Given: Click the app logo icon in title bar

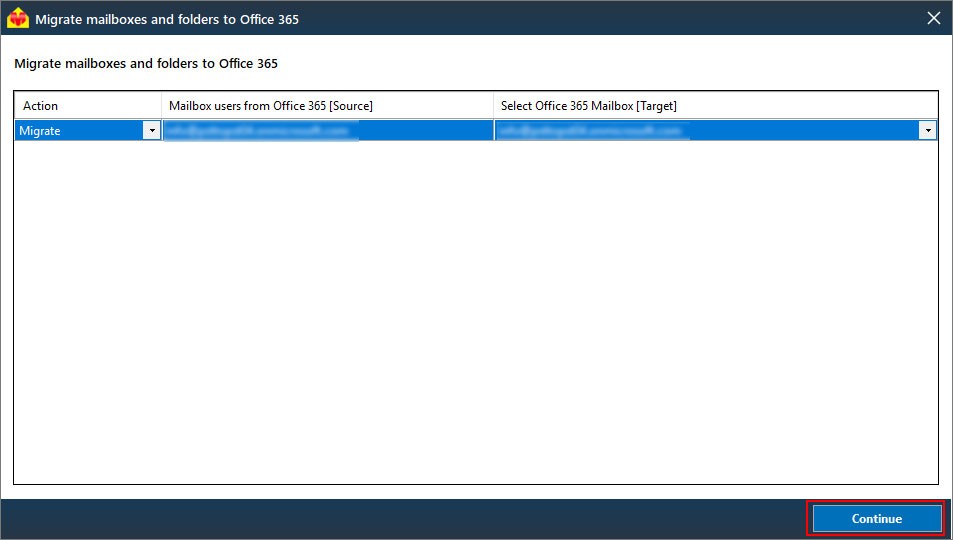Looking at the screenshot, I should 18,18.
